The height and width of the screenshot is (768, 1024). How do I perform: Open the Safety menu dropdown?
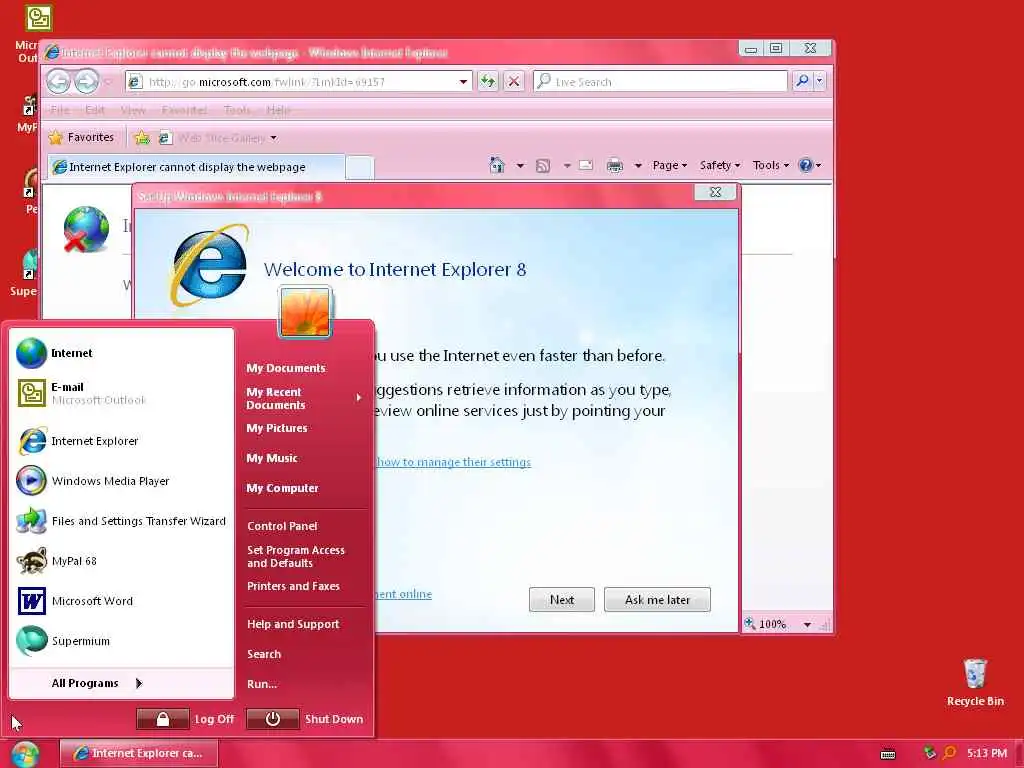coord(720,165)
